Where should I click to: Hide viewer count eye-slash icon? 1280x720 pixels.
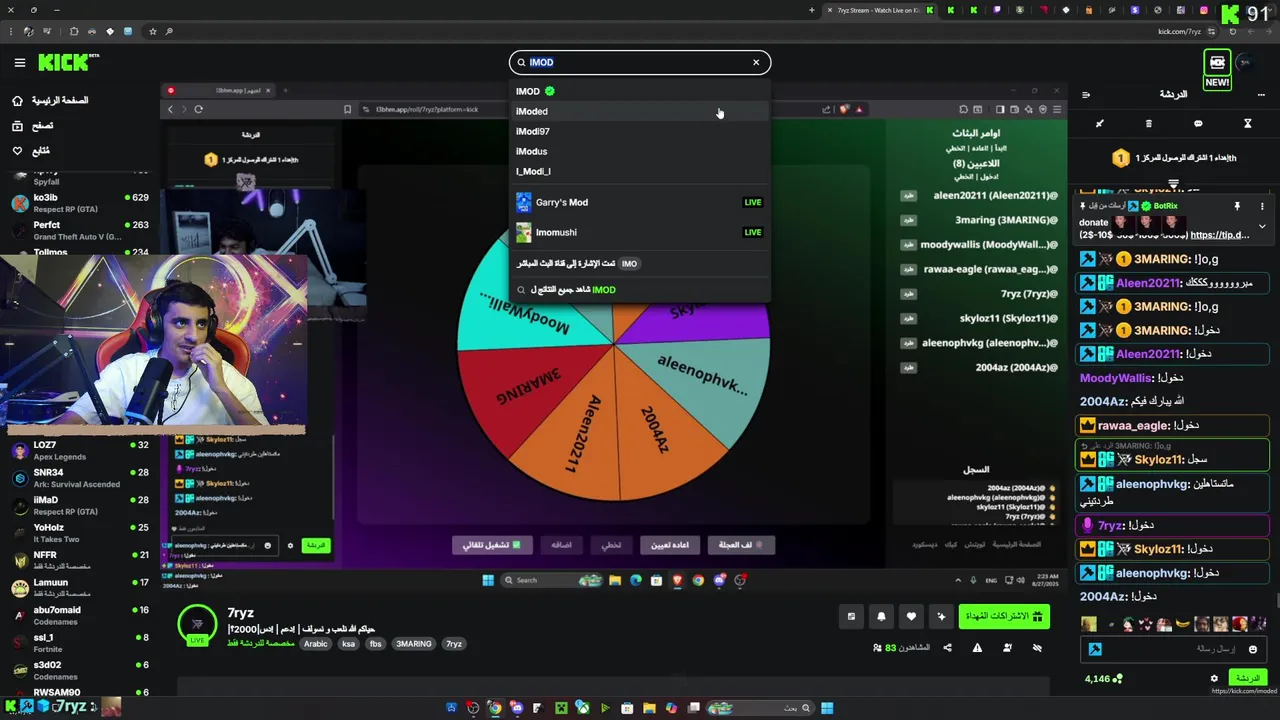point(1037,648)
